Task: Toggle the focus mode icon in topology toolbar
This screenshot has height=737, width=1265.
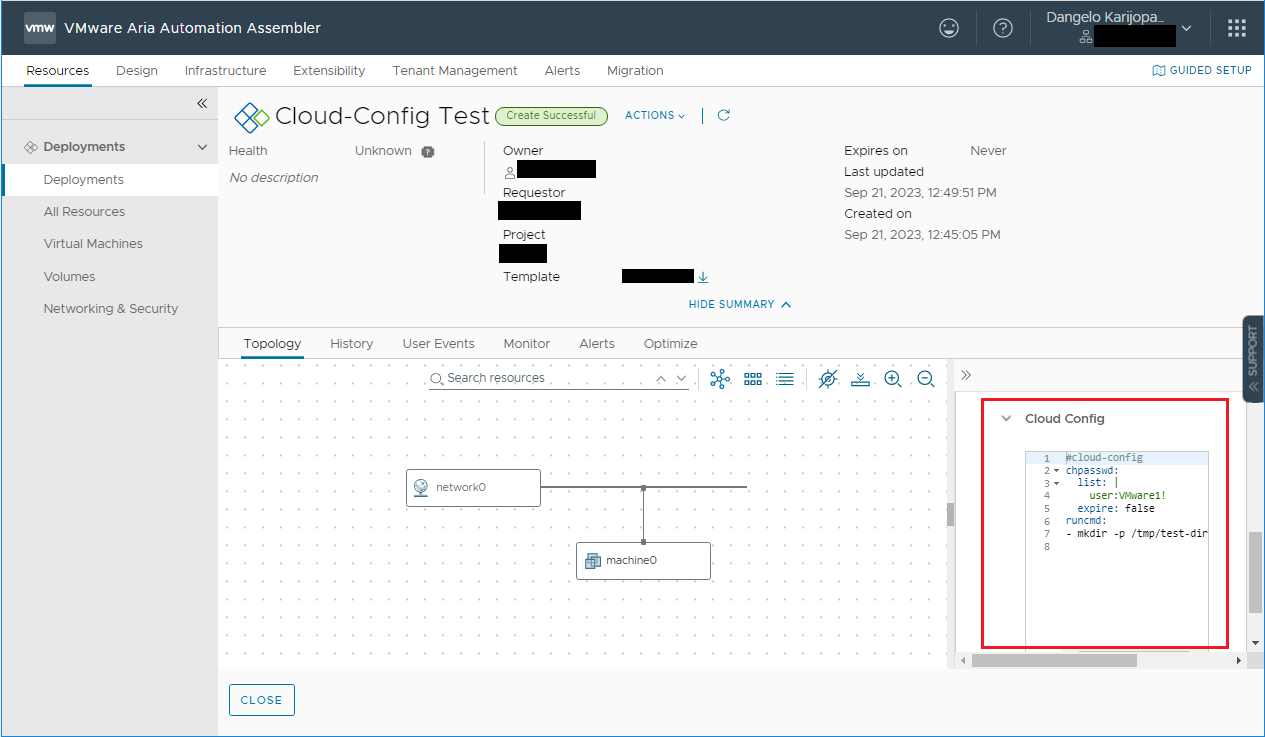Action: (x=827, y=378)
